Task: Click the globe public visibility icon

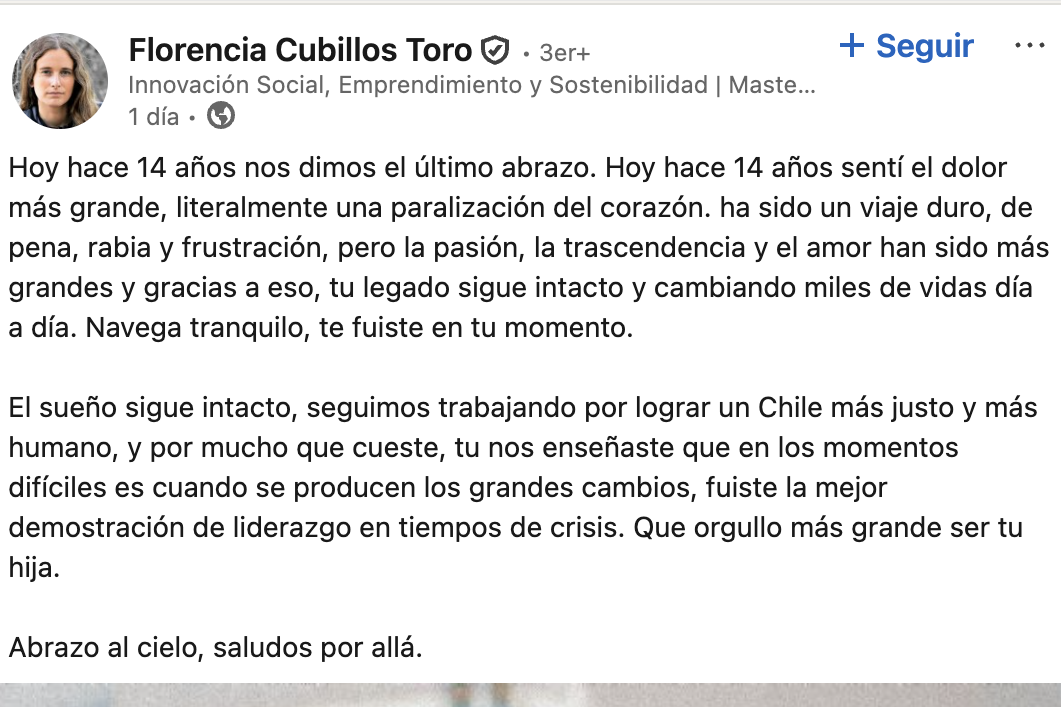Action: coord(221,116)
